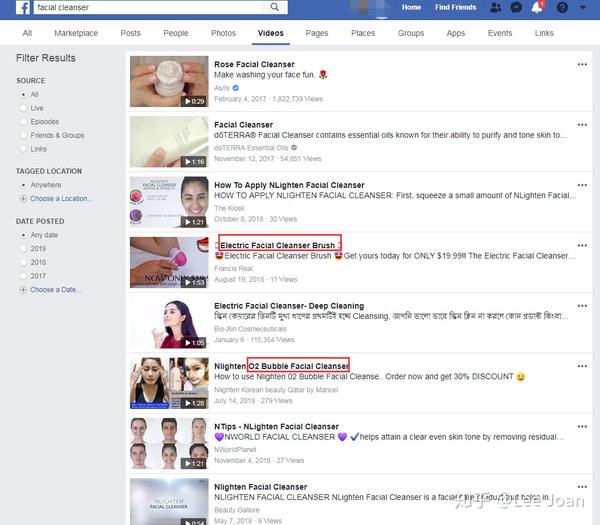The width and height of the screenshot is (600, 525).
Task: Click the Facebook logo icon
Action: (x=23, y=7)
